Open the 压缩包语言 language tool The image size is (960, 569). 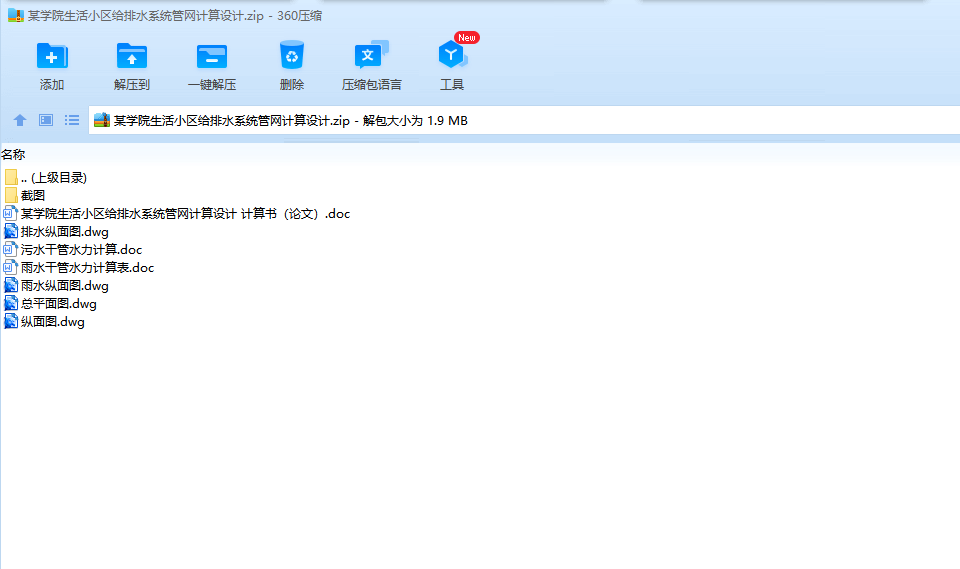click(x=372, y=55)
